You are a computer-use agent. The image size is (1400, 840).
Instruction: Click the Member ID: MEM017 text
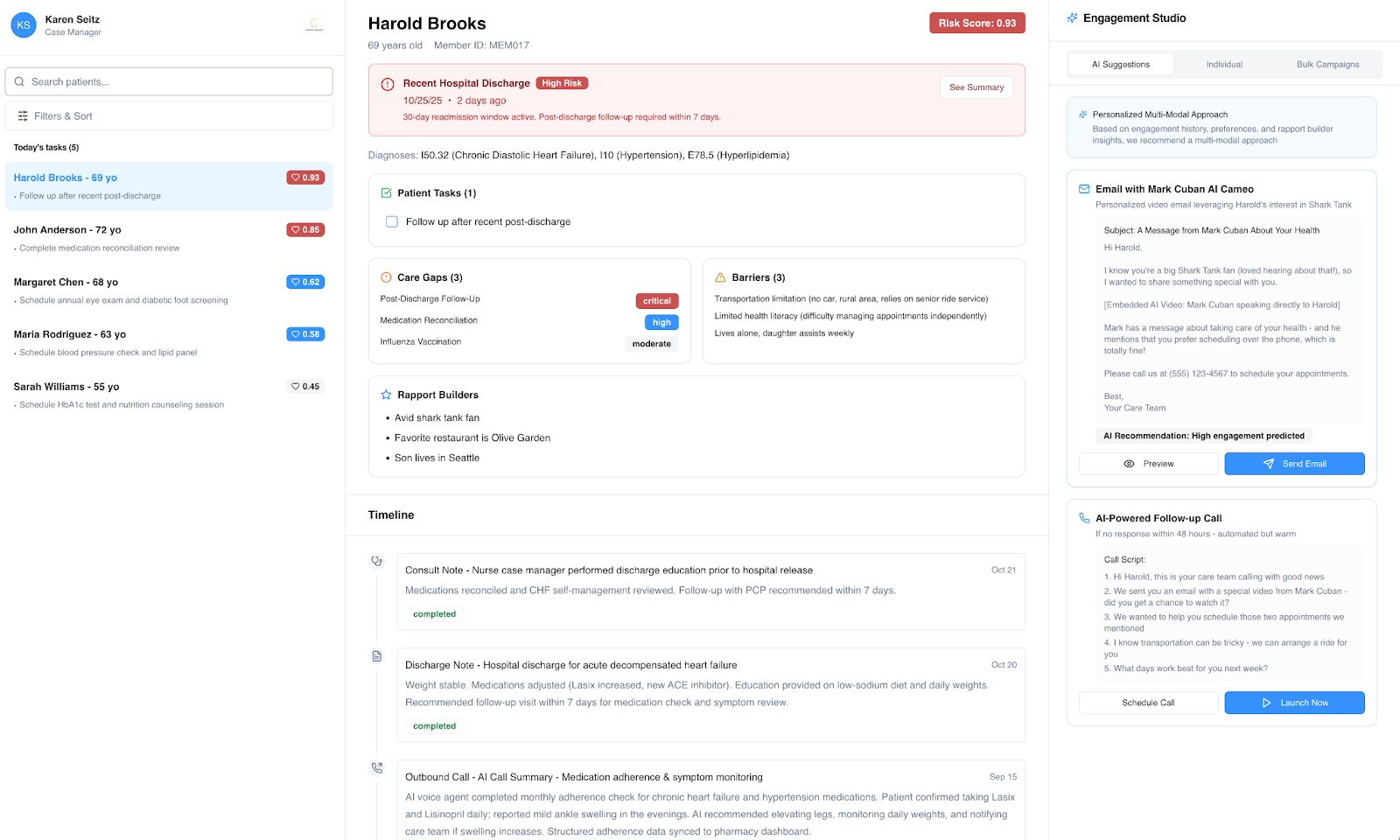coord(481,45)
